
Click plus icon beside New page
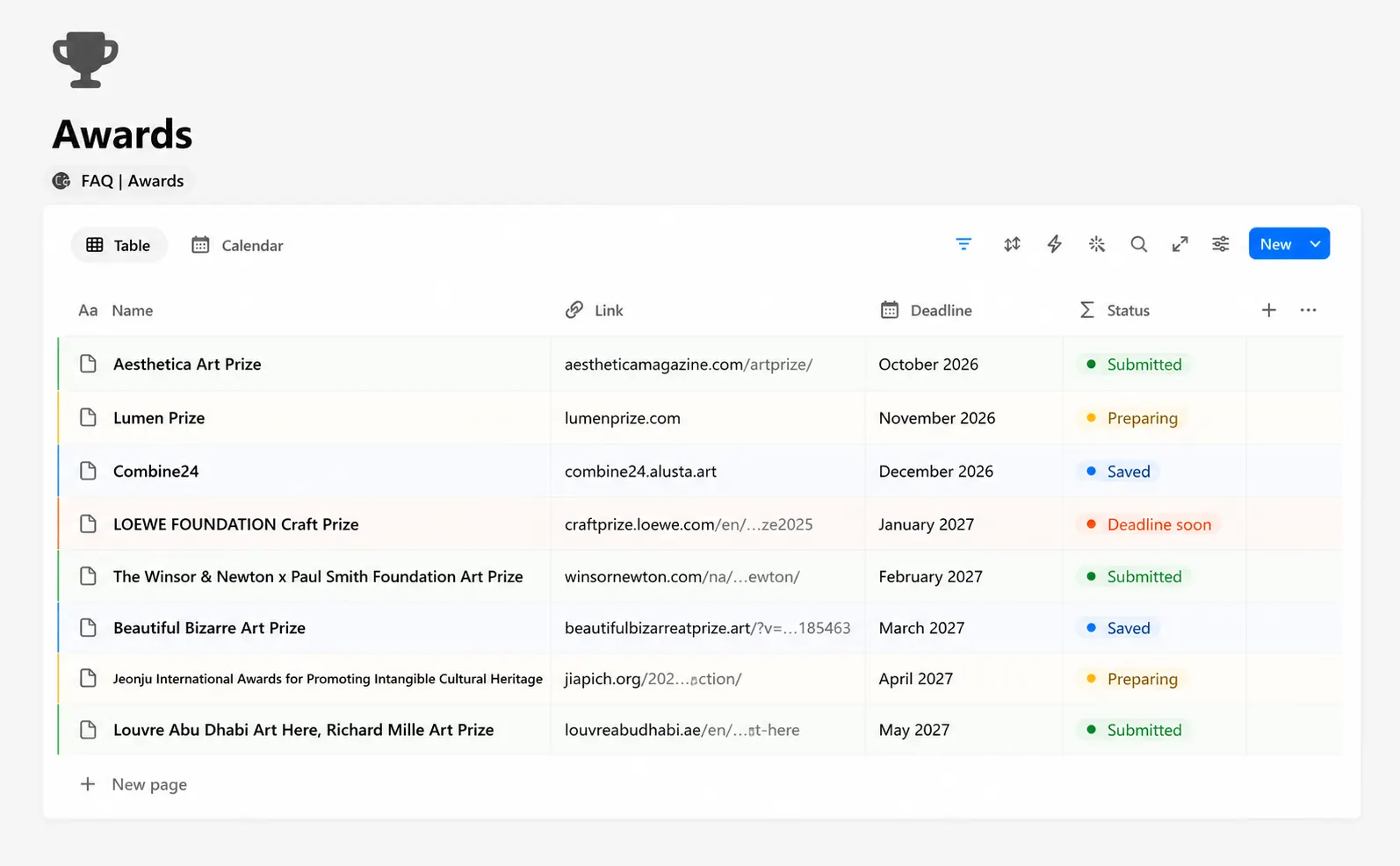tap(88, 784)
